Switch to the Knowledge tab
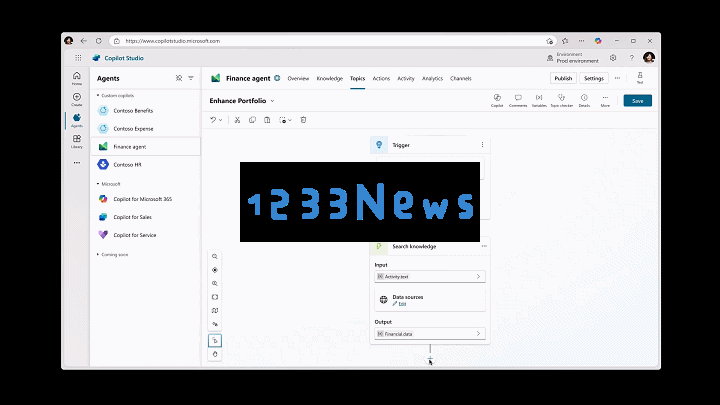The width and height of the screenshot is (720, 405). coord(330,79)
